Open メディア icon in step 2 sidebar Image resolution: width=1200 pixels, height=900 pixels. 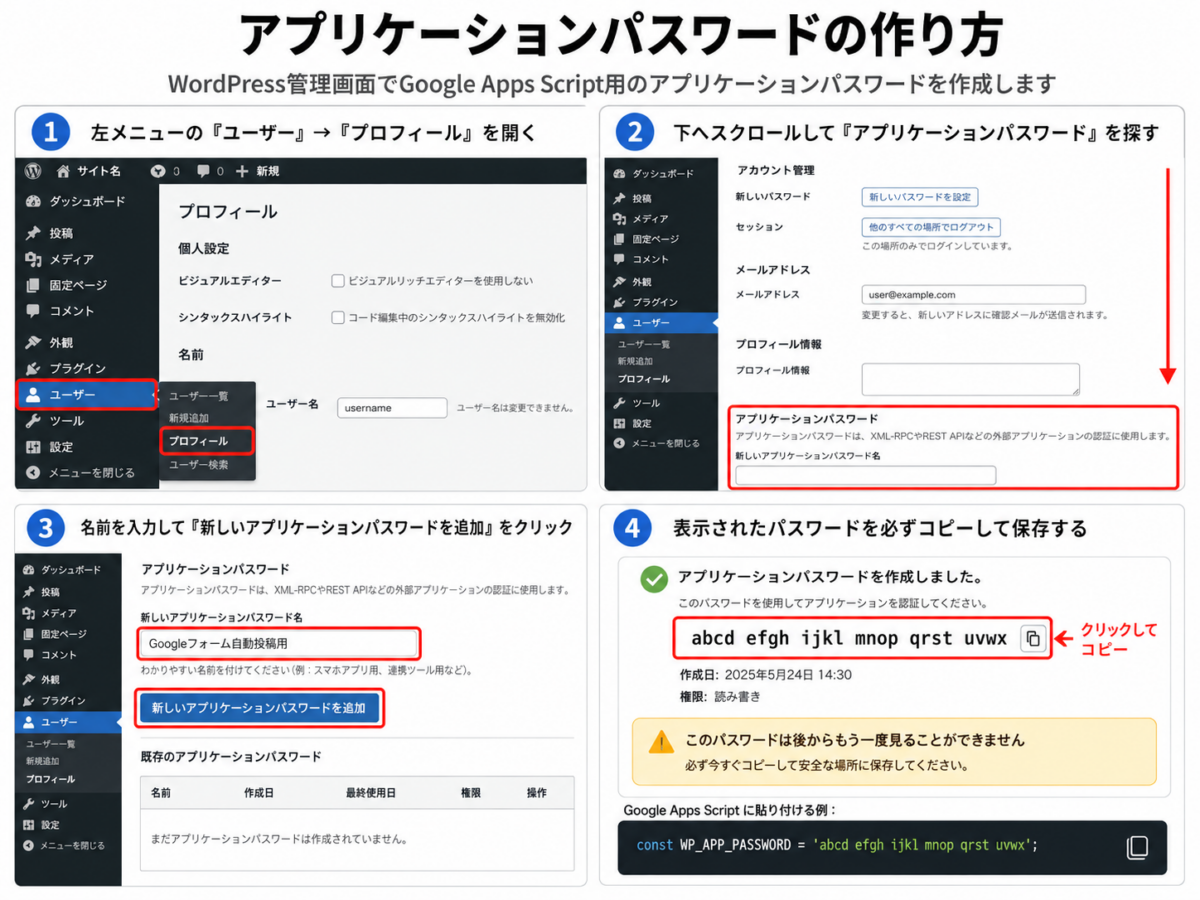coord(619,218)
